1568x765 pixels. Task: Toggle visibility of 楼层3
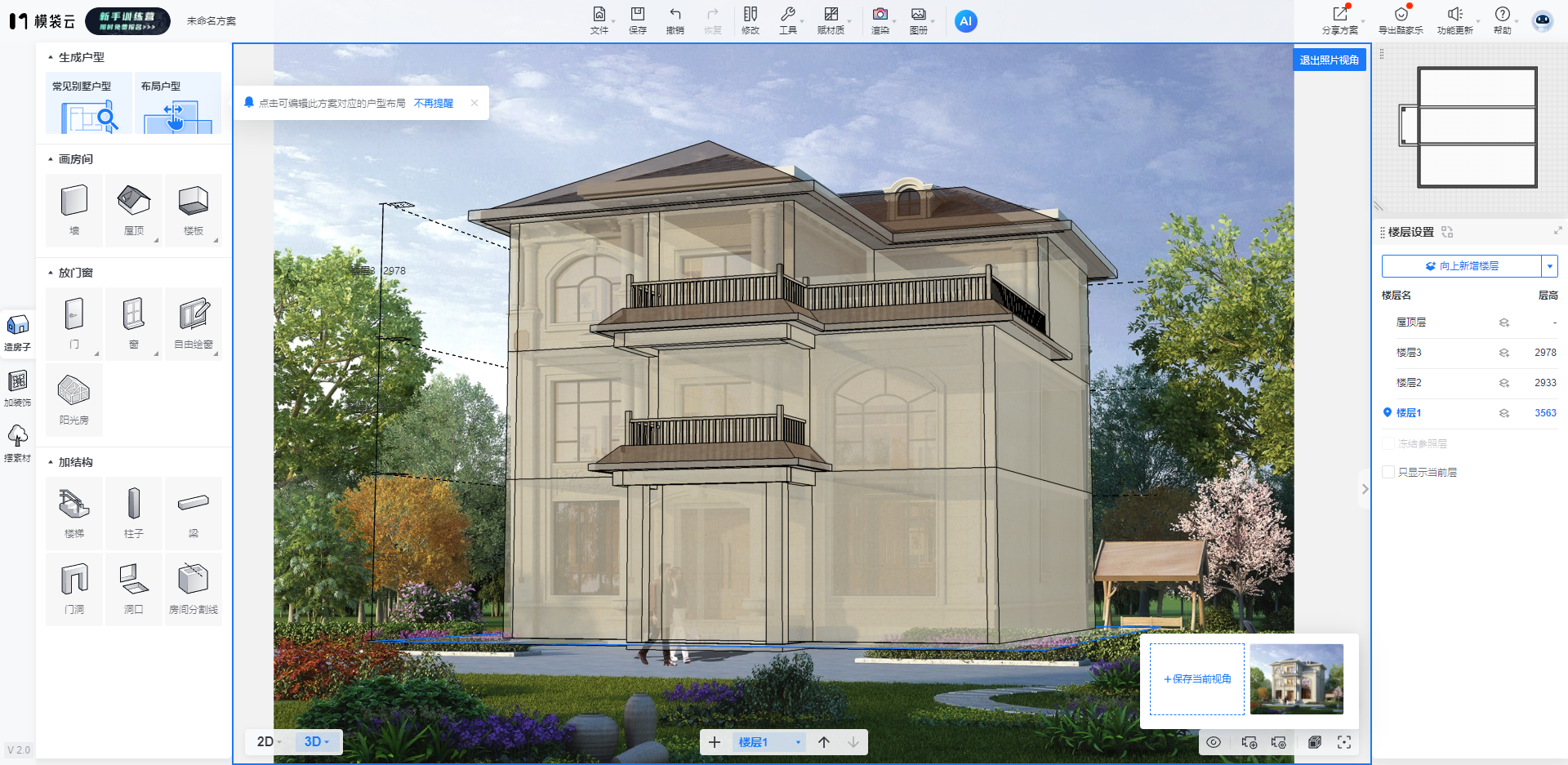(1503, 353)
